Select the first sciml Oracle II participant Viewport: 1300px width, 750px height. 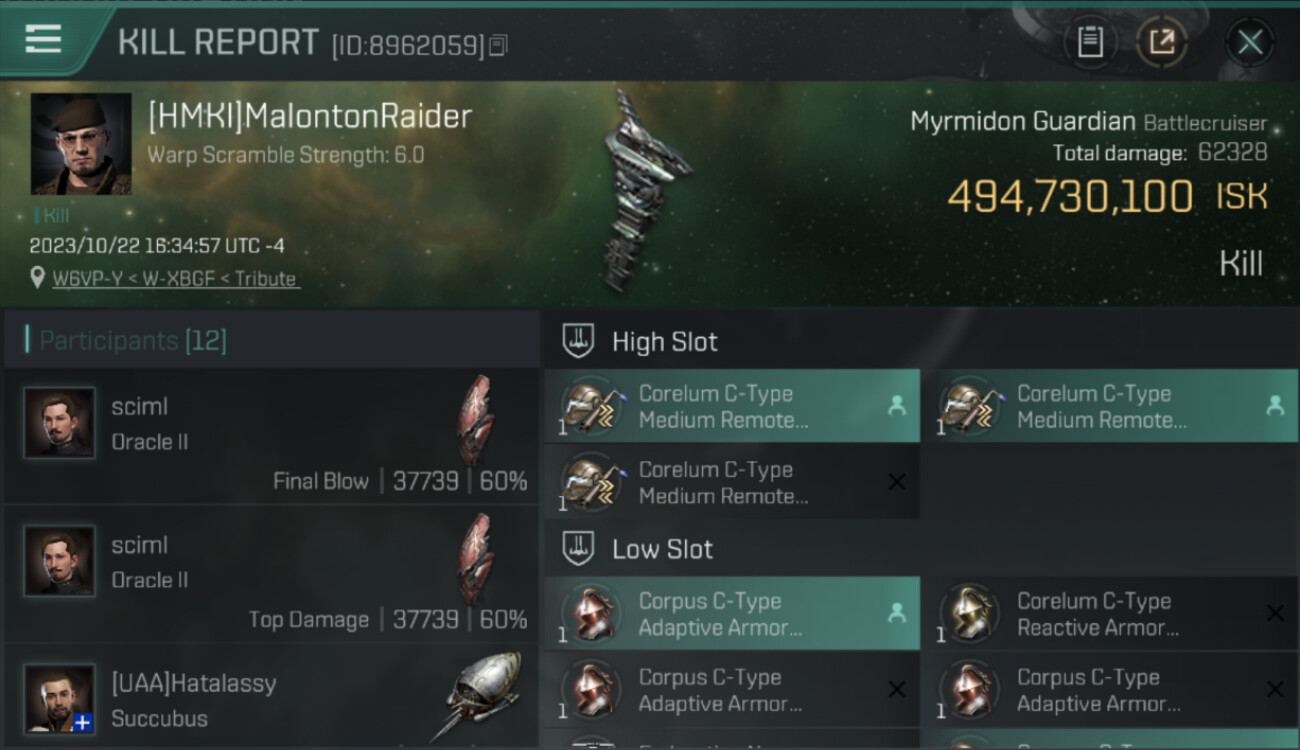pyautogui.click(x=272, y=436)
